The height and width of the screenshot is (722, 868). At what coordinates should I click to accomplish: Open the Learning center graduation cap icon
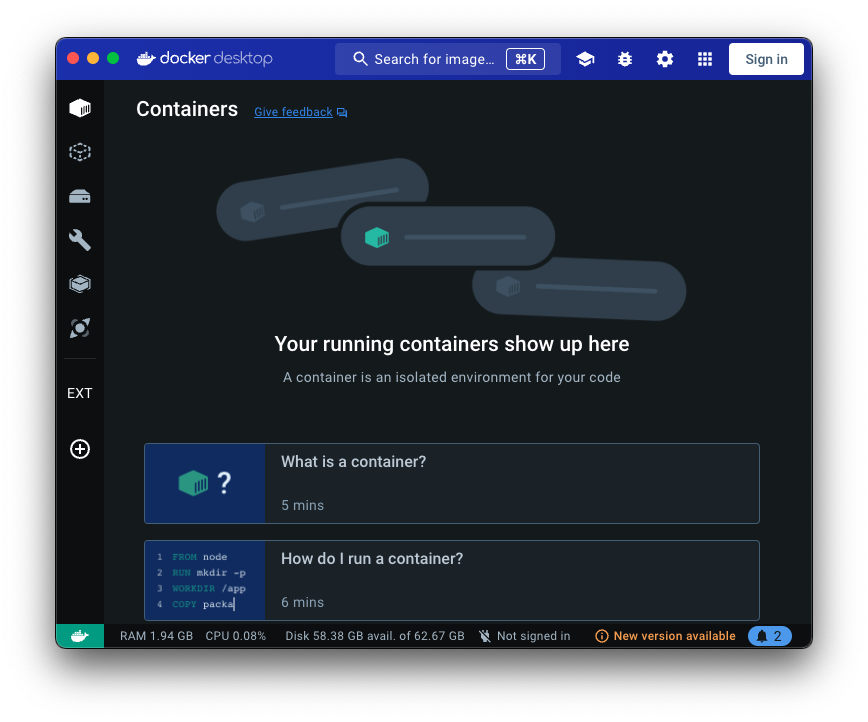pyautogui.click(x=585, y=59)
